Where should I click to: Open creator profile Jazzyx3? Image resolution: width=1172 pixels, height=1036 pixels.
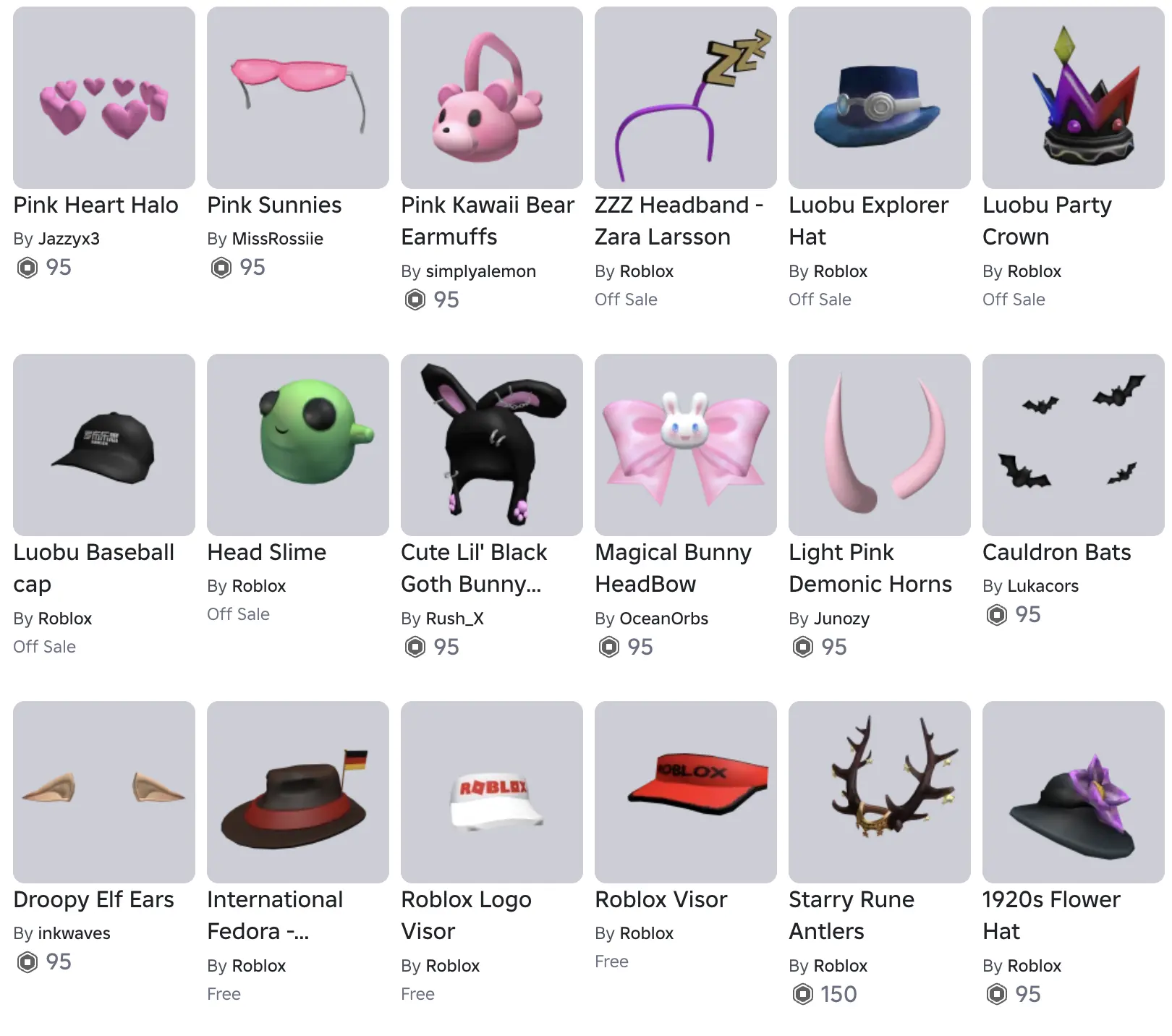[x=69, y=239]
